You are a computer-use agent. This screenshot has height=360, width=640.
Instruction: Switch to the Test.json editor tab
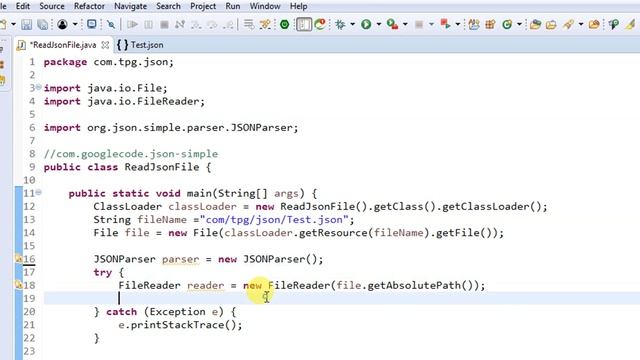[140, 45]
